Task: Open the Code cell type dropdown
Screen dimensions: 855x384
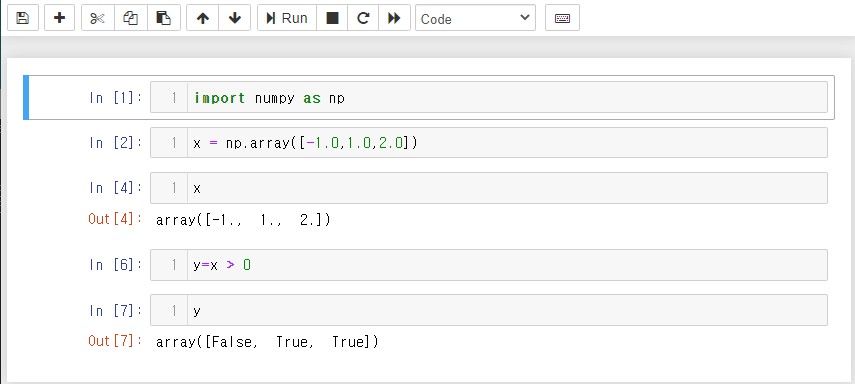Action: click(x=475, y=18)
